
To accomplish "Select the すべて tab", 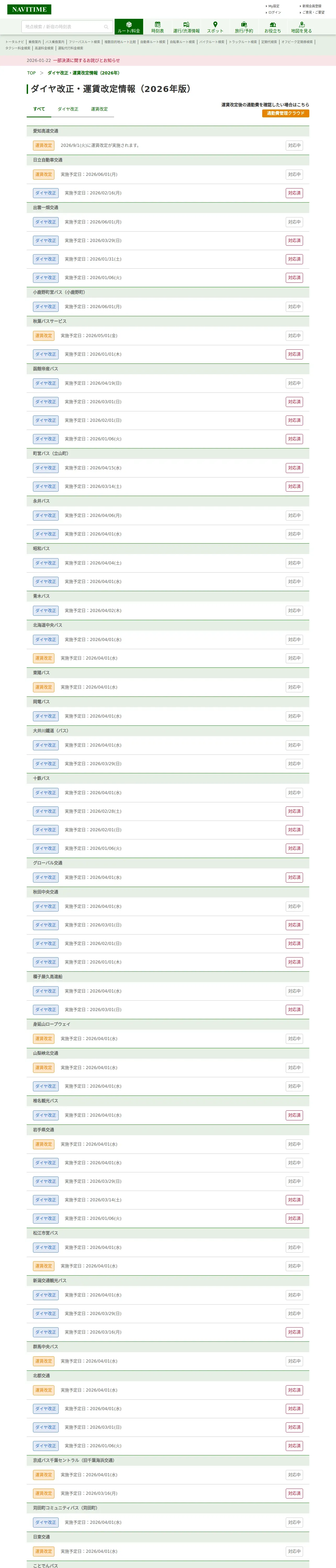I will 39,109.
